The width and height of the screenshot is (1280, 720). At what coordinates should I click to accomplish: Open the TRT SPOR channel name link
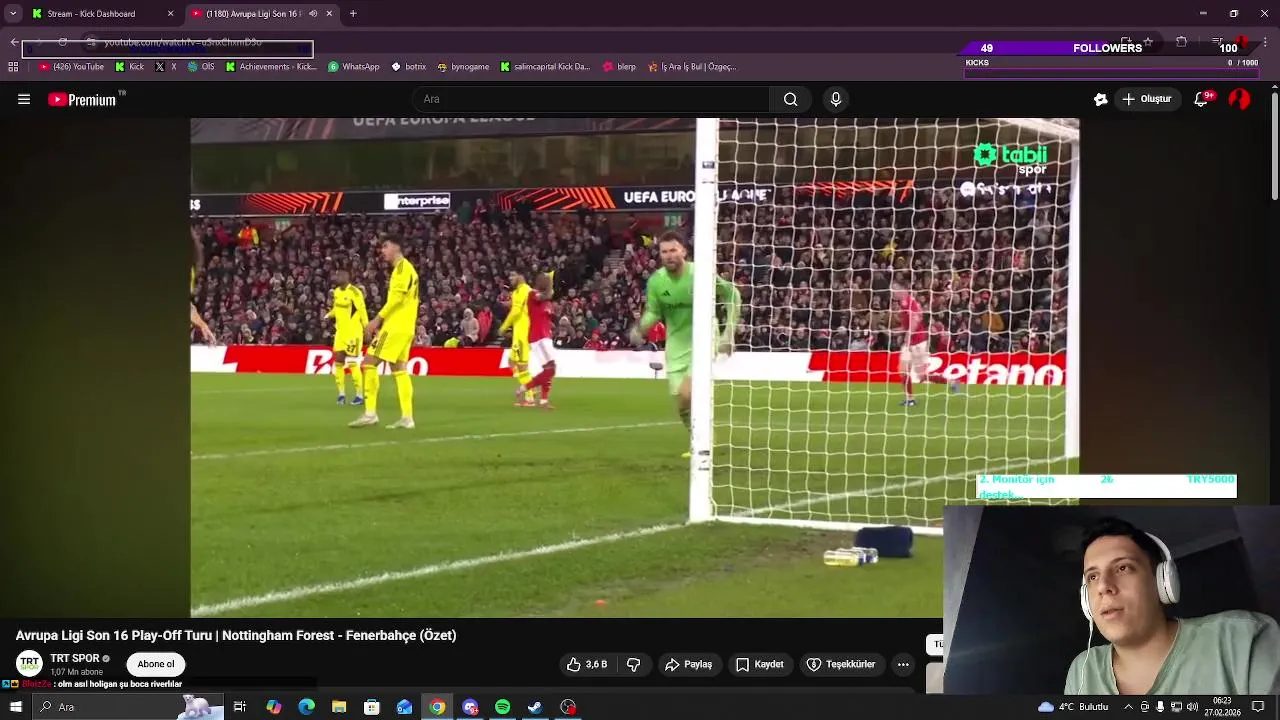pos(75,658)
